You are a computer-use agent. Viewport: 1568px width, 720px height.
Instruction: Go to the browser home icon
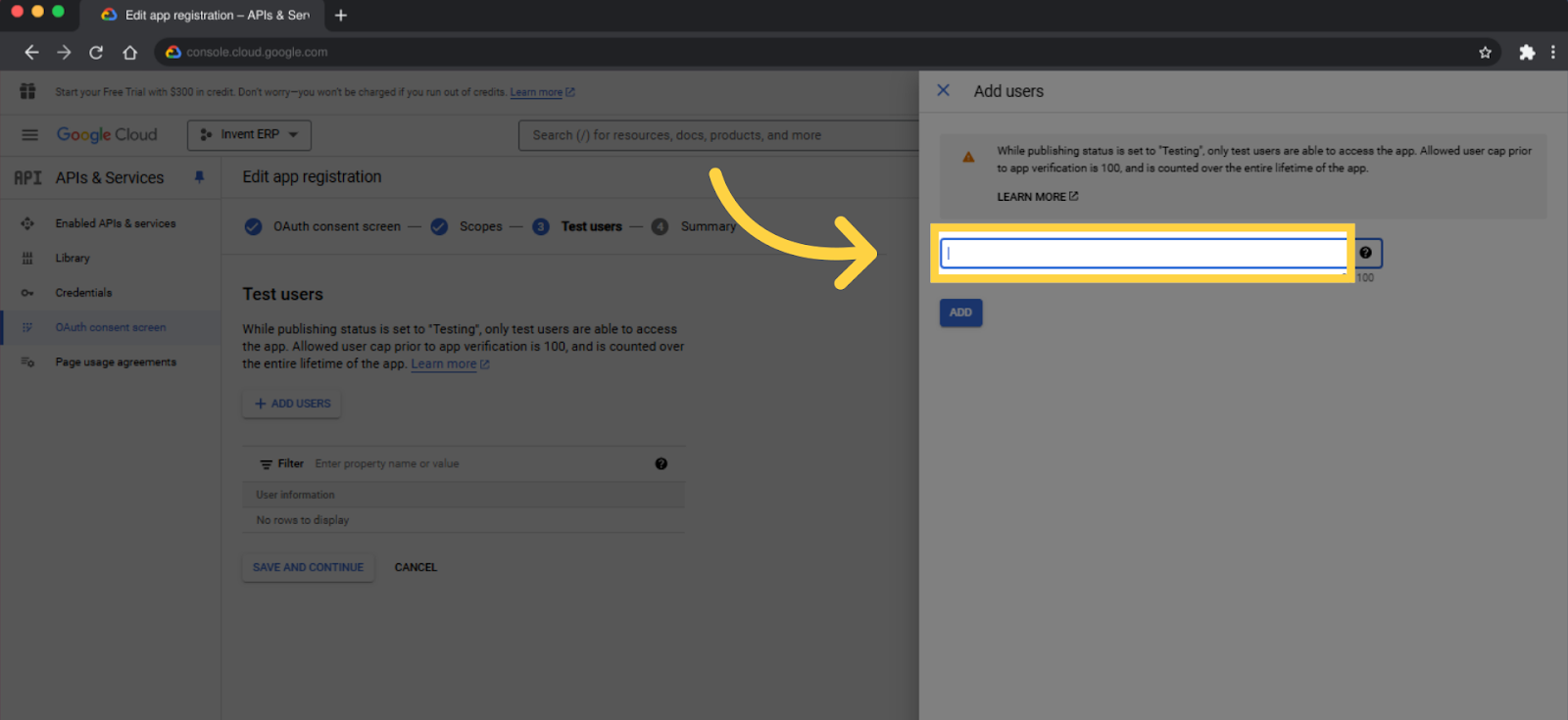click(x=129, y=52)
